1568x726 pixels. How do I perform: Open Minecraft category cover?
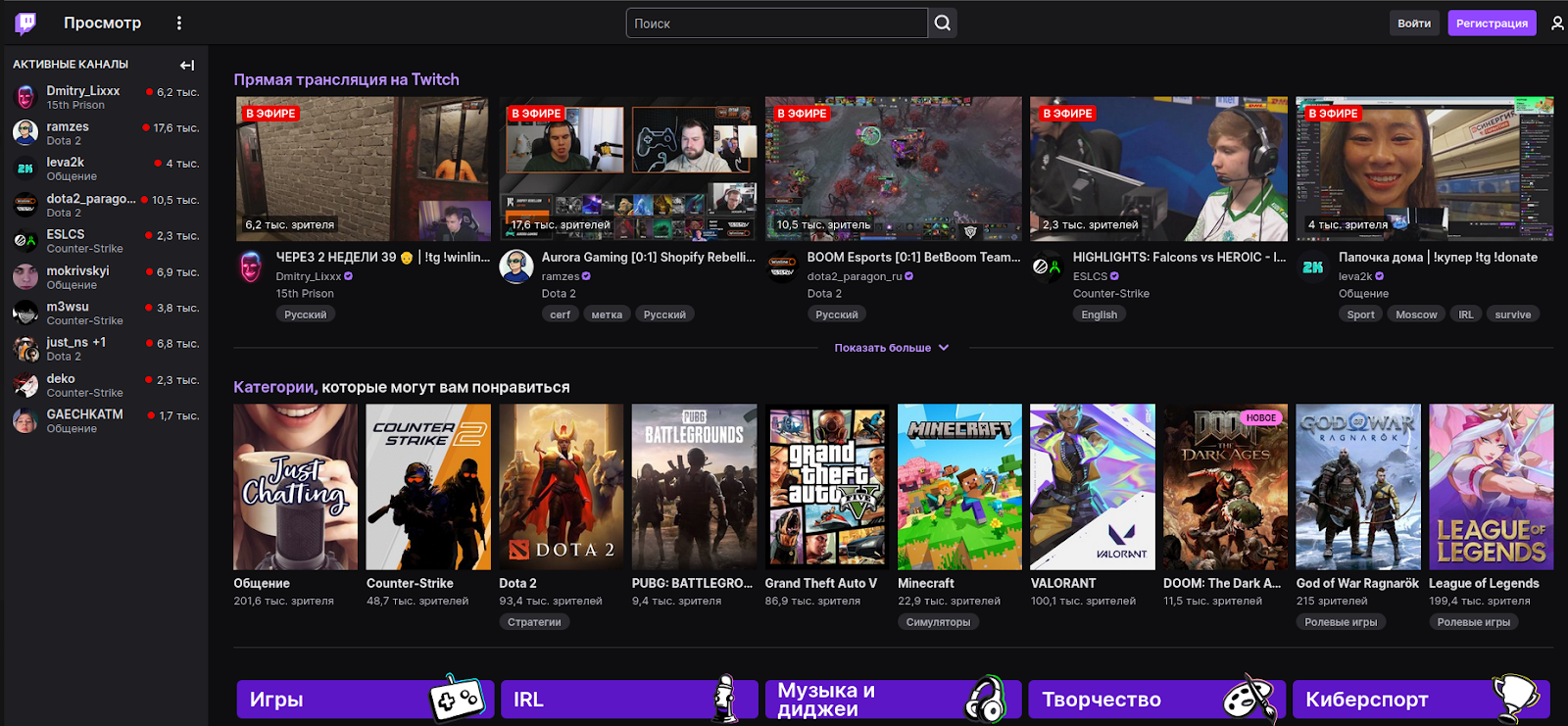[x=959, y=487]
